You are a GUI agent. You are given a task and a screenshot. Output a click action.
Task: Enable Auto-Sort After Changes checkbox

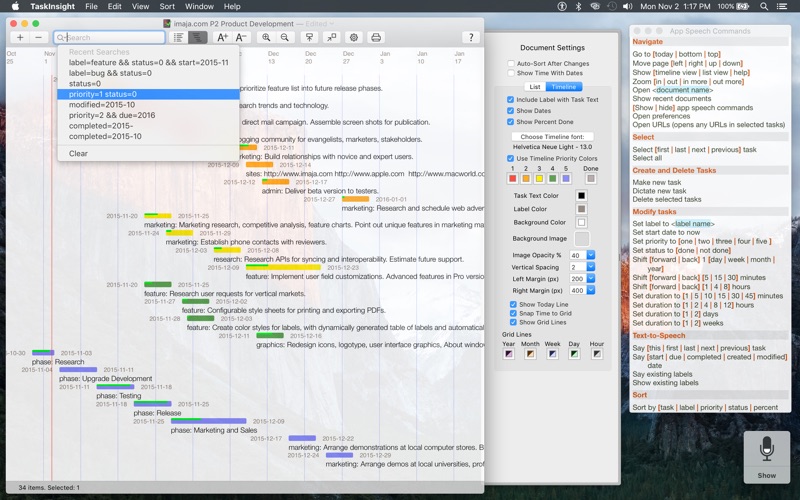[511, 63]
